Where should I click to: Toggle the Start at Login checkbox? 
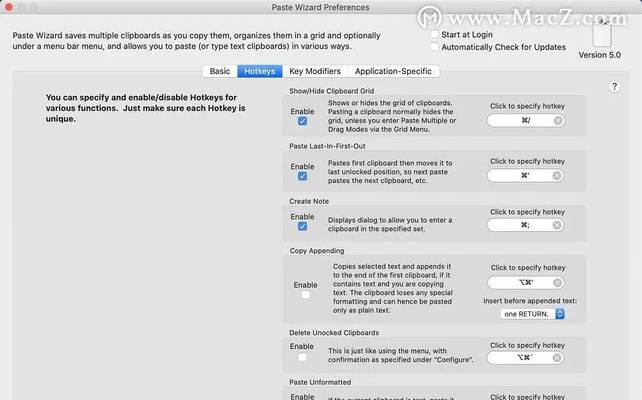point(434,34)
